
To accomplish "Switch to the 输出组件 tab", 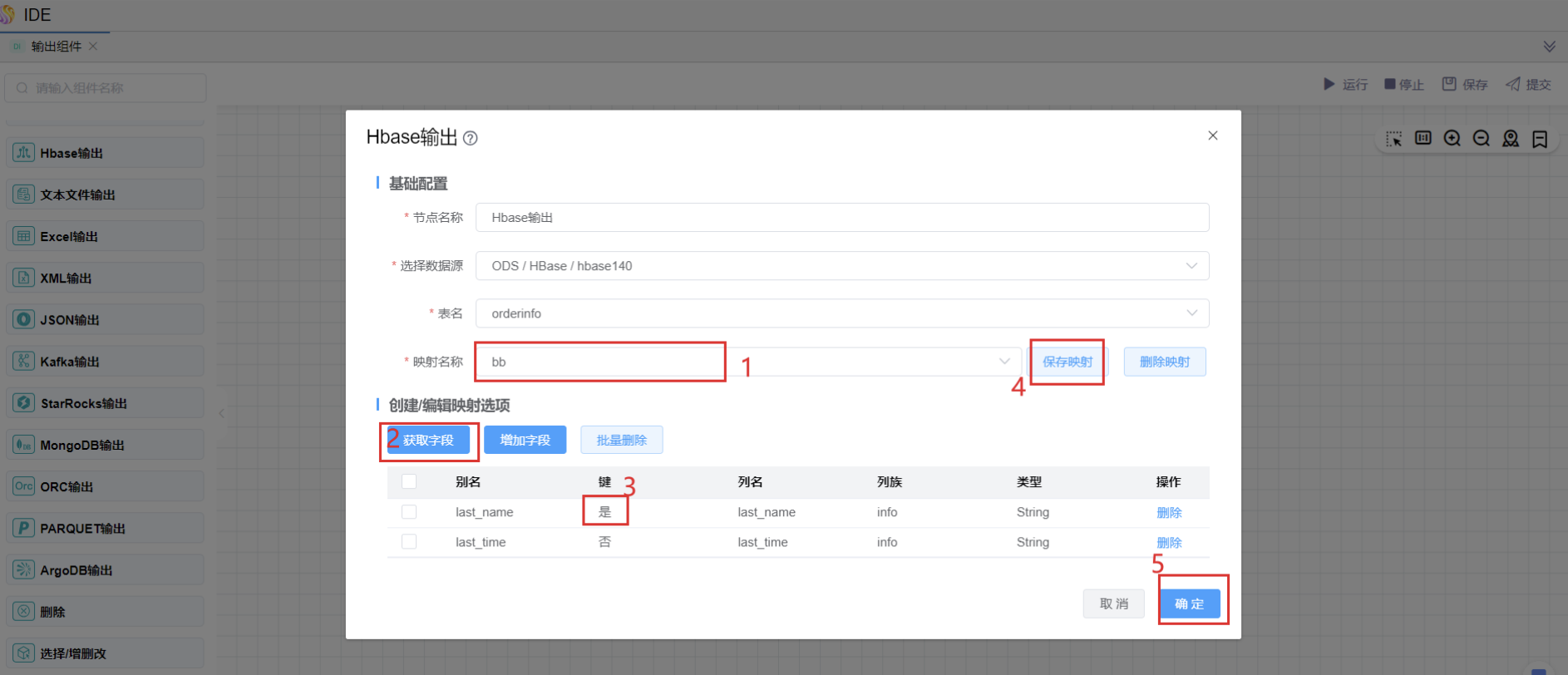I will click(x=56, y=47).
